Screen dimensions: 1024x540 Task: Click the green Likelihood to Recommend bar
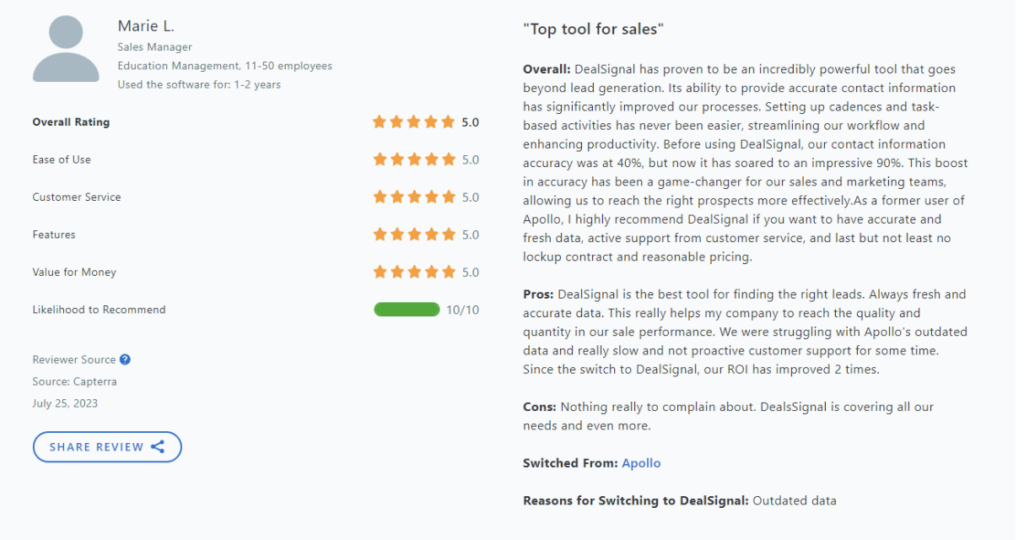(x=406, y=310)
